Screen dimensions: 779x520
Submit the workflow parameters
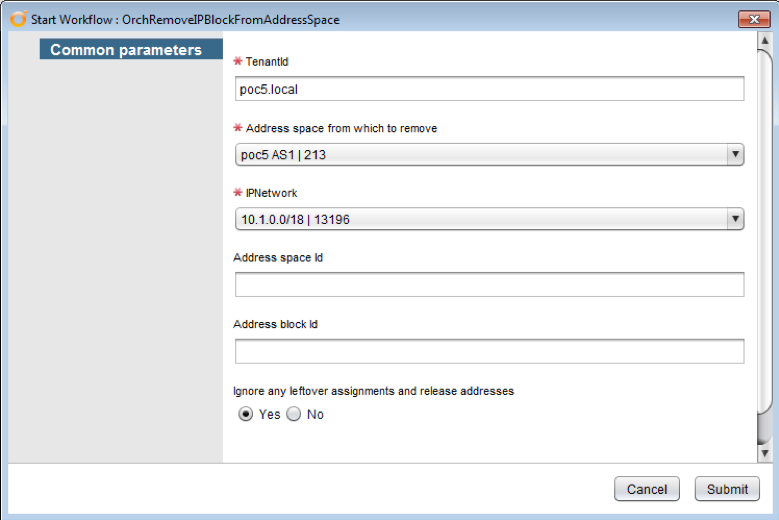[727, 489]
